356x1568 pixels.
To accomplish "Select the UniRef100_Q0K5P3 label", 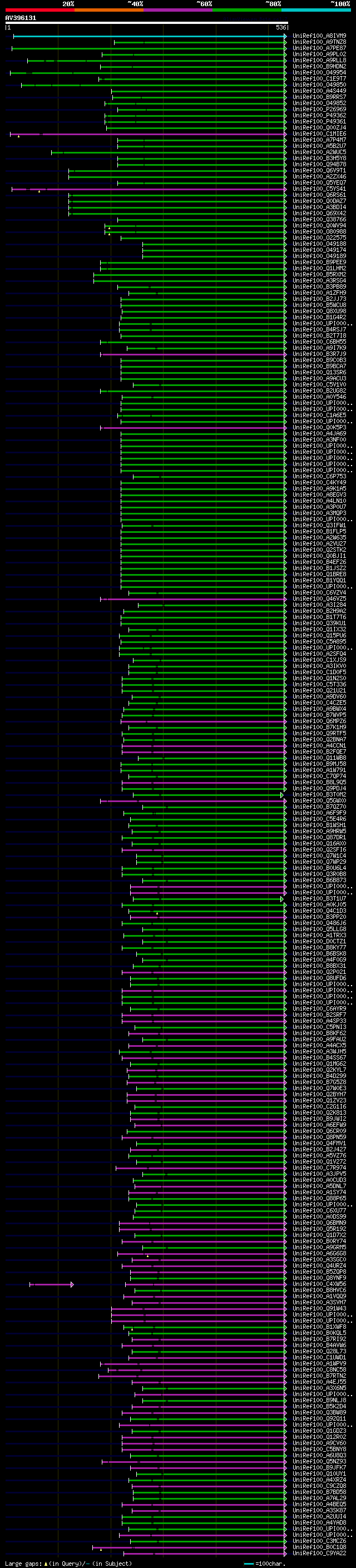I will coord(319,428).
